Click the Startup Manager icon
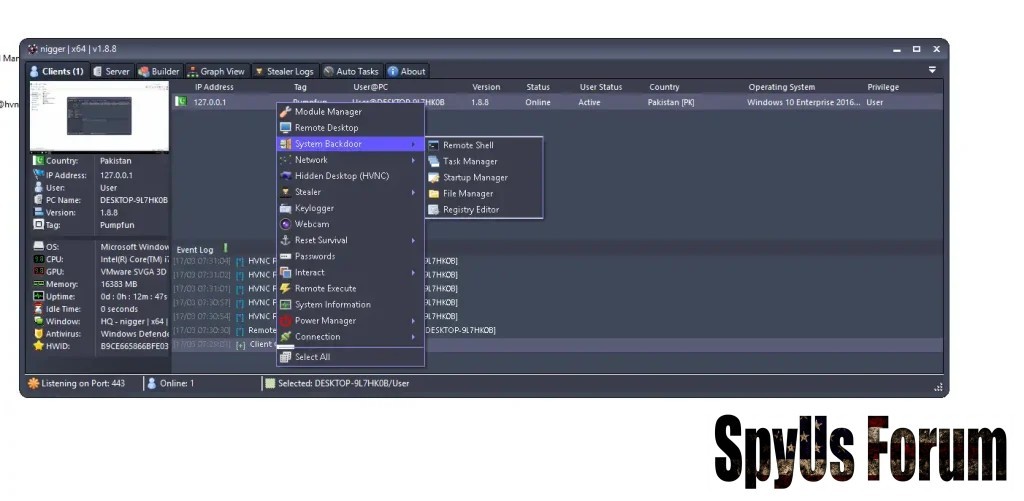The image size is (1024, 501). [434, 178]
